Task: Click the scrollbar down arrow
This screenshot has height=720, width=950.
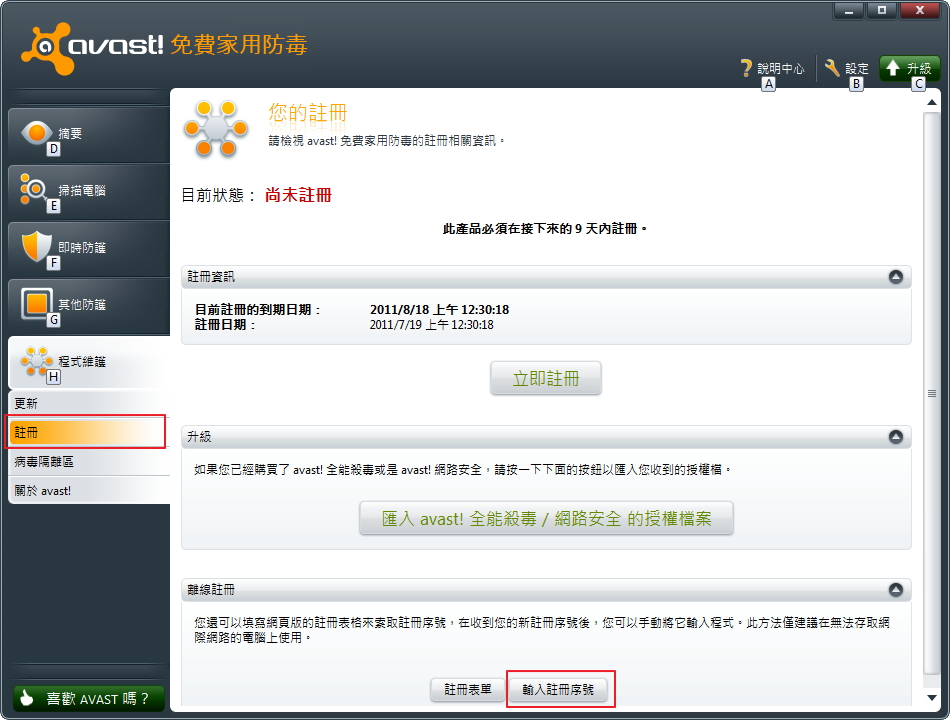Action: click(932, 698)
